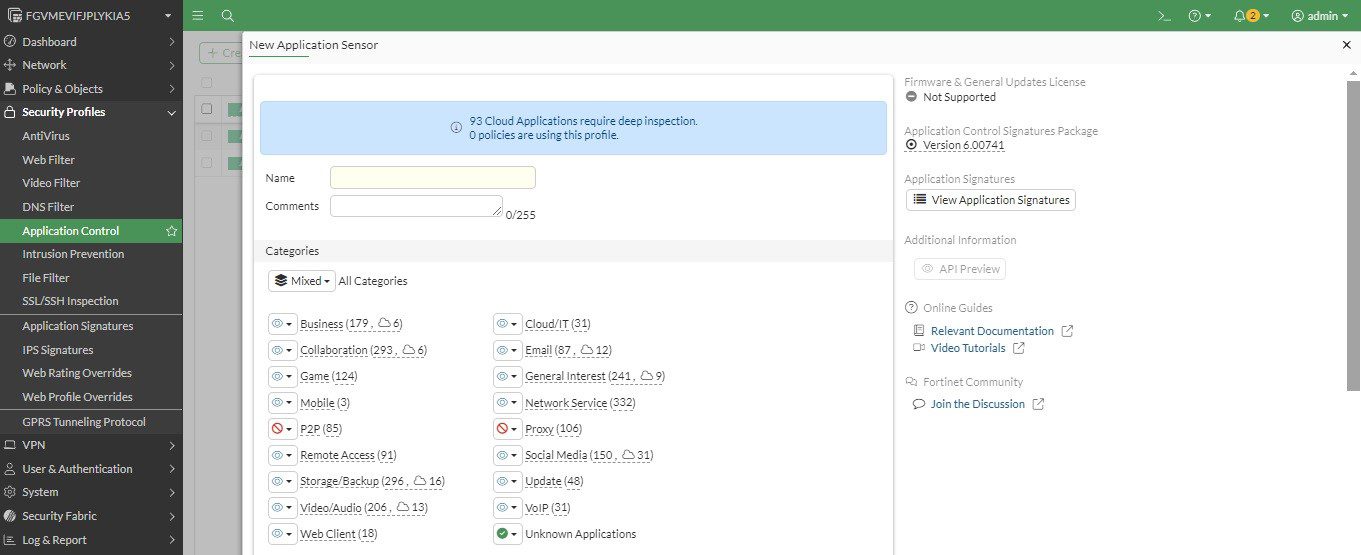Change the Network Service action icon
The image size is (1361, 555).
(x=507, y=403)
